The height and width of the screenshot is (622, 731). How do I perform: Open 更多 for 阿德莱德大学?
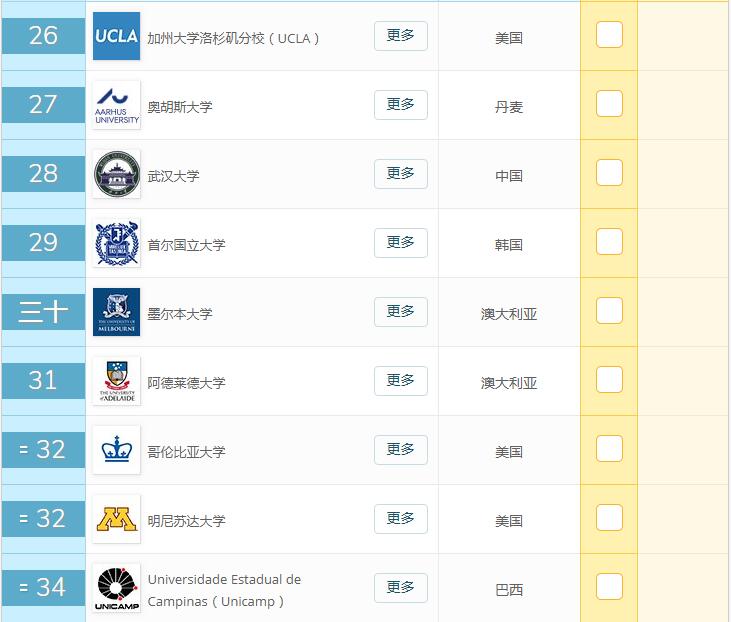tap(400, 381)
